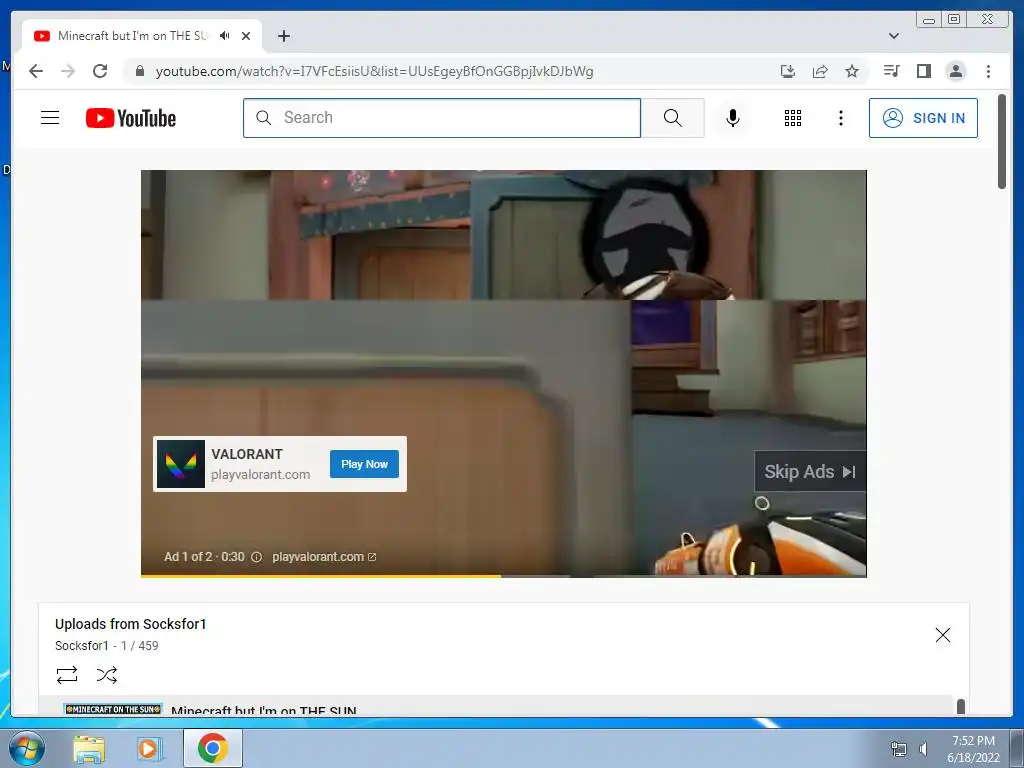Go to the YouTube home logo
The image size is (1024, 768).
pyautogui.click(x=131, y=118)
